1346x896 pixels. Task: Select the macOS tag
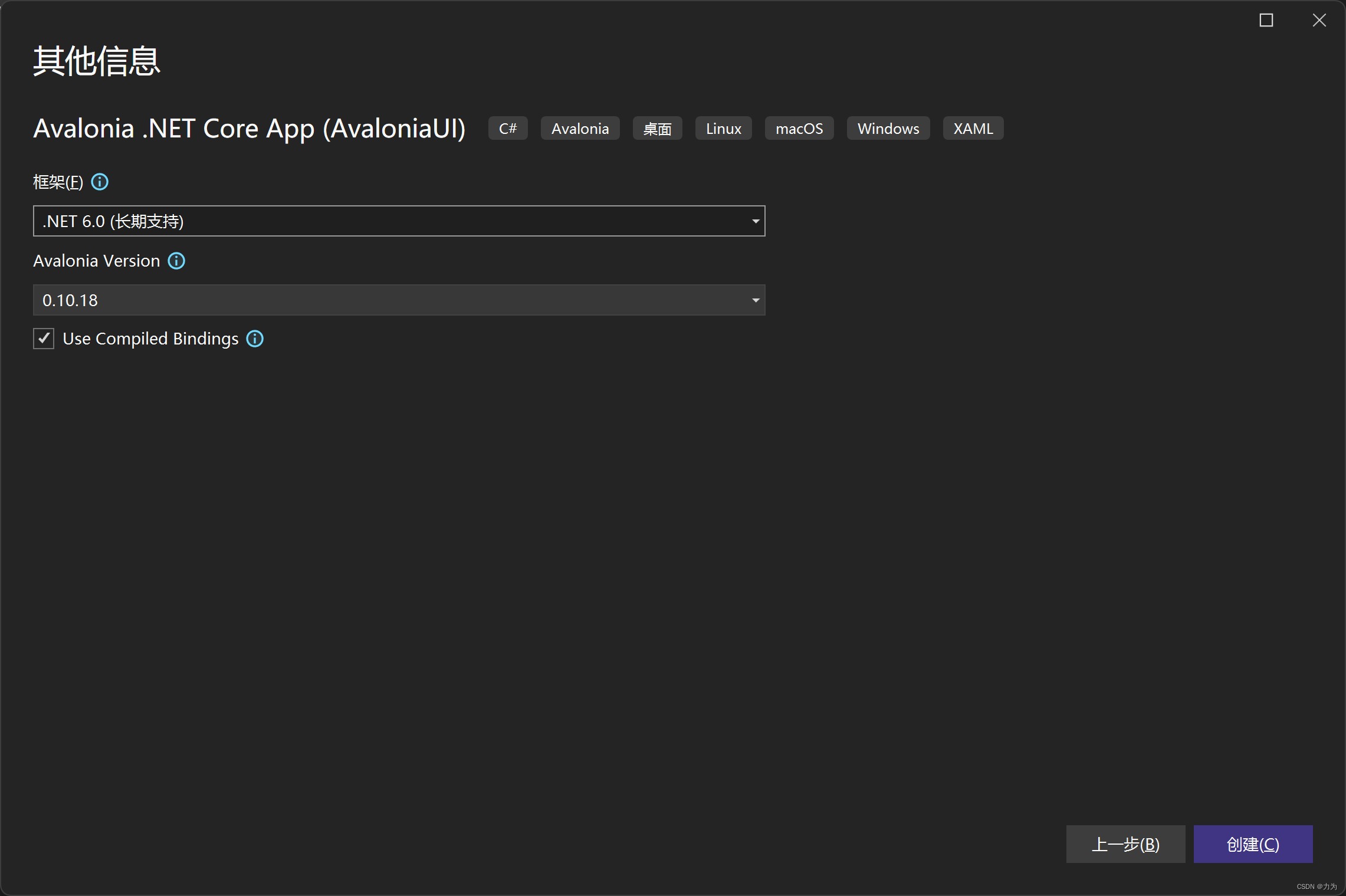[799, 128]
